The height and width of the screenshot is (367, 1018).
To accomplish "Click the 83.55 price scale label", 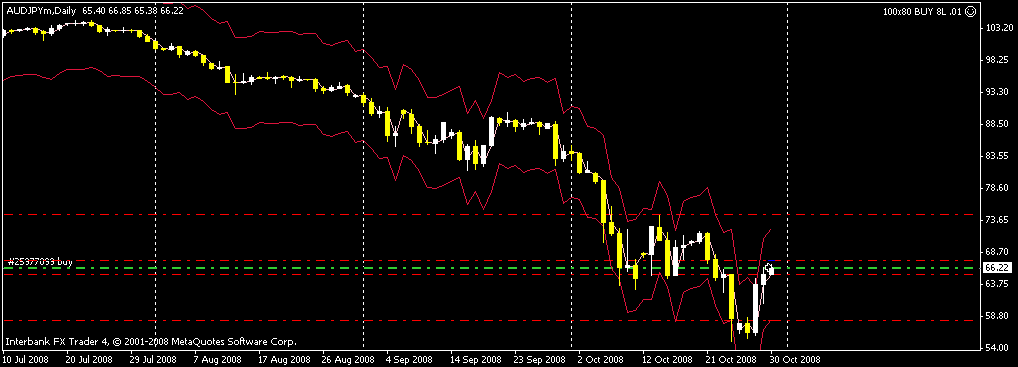I will (999, 156).
